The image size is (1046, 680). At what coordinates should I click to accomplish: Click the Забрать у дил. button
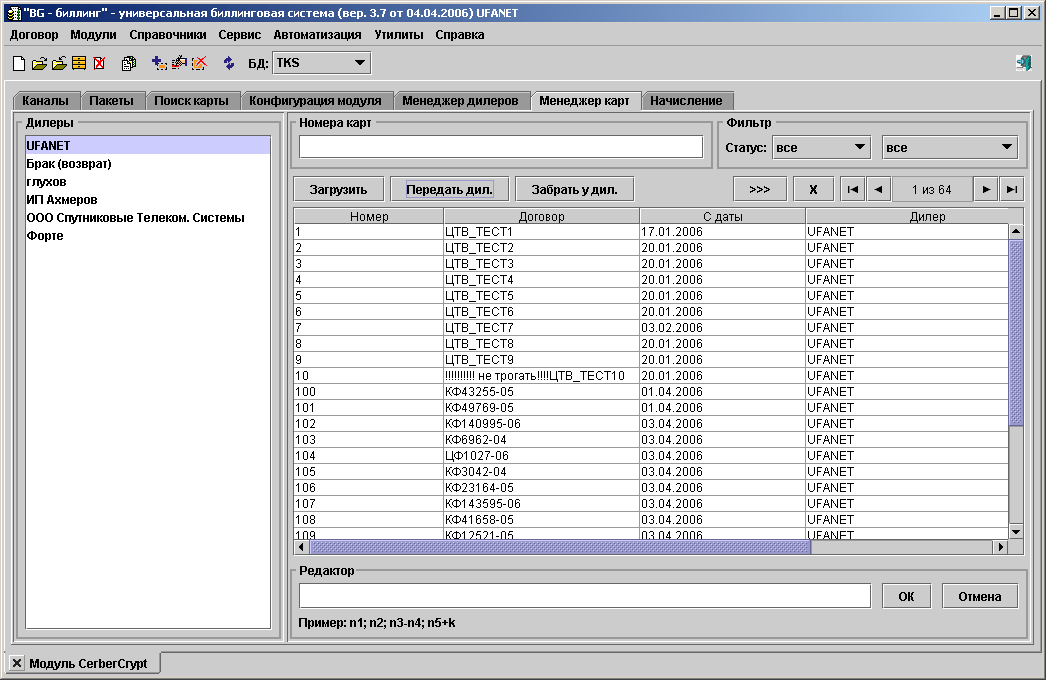click(x=575, y=189)
